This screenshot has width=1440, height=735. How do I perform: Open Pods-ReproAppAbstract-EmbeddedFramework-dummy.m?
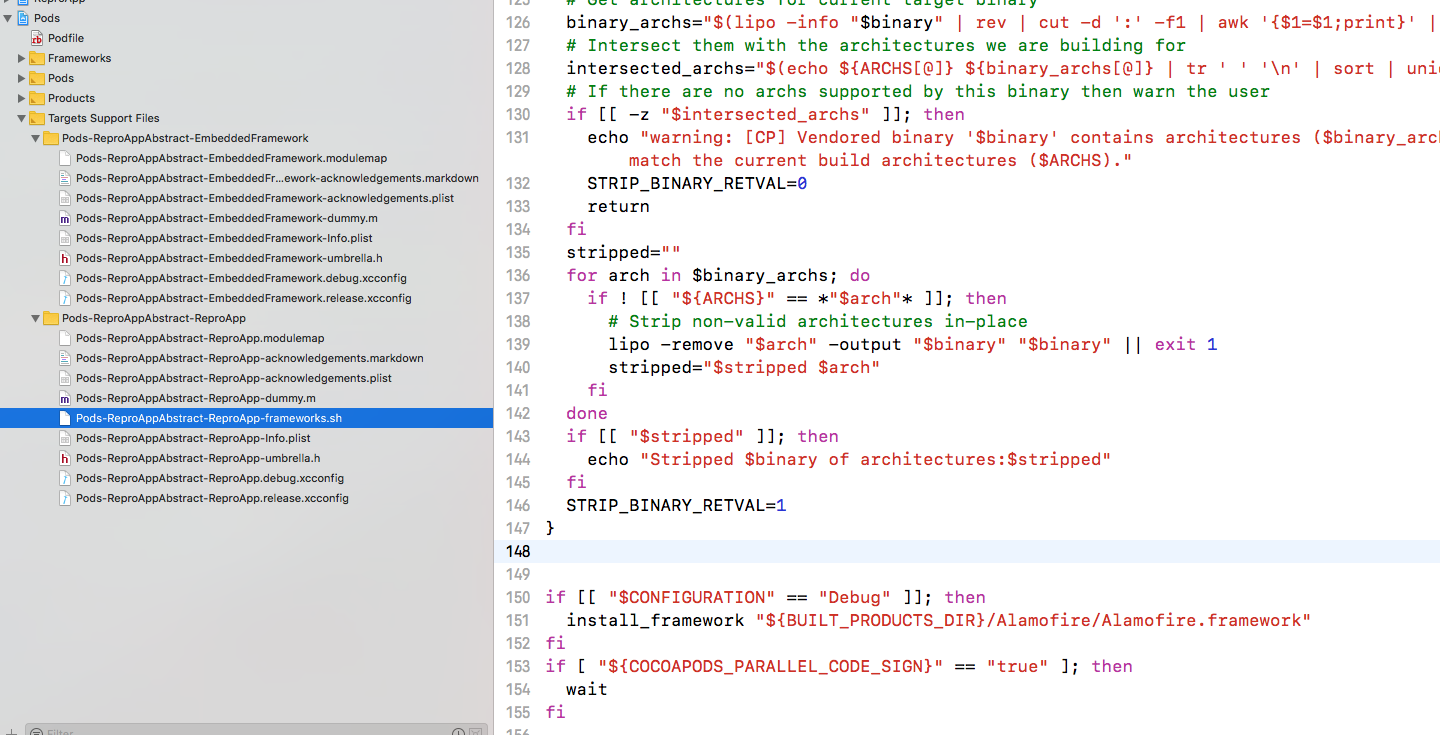click(227, 218)
